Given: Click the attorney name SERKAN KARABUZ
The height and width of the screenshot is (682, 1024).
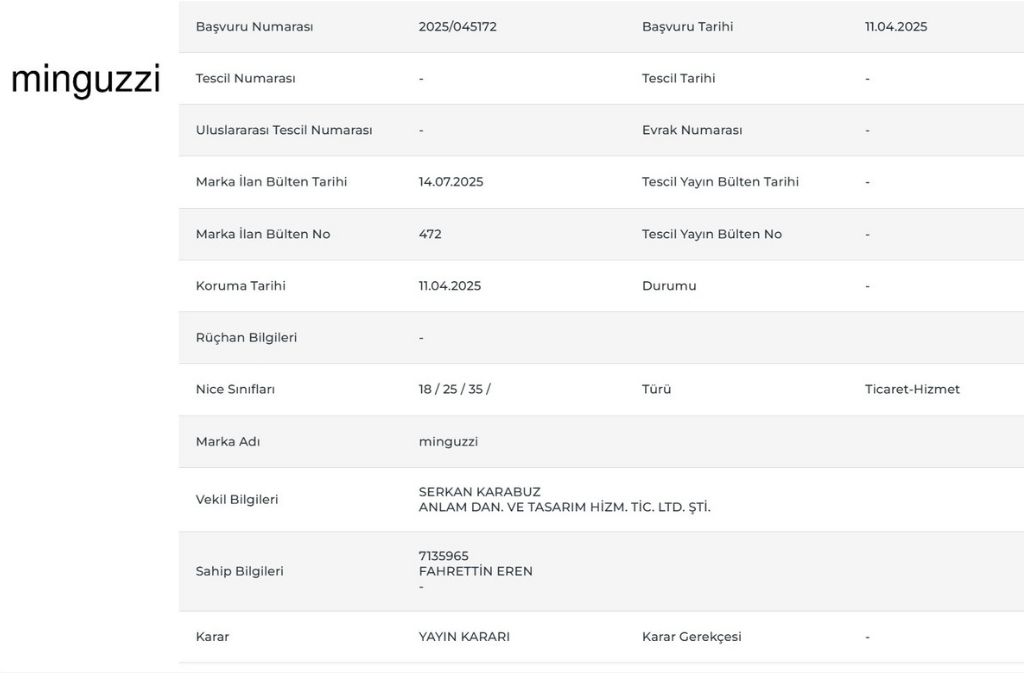Looking at the screenshot, I should click(x=479, y=492).
